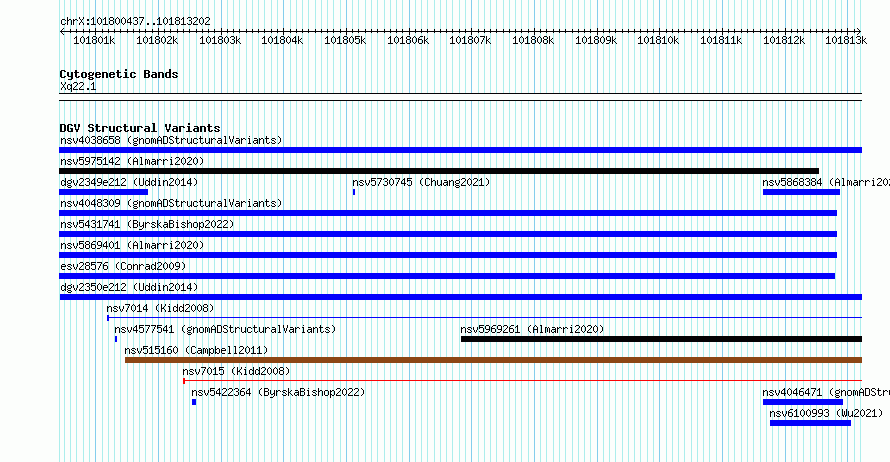The height and width of the screenshot is (462, 890).
Task: Click nsv6100993 (Wu2021) label
Action: tap(826, 413)
